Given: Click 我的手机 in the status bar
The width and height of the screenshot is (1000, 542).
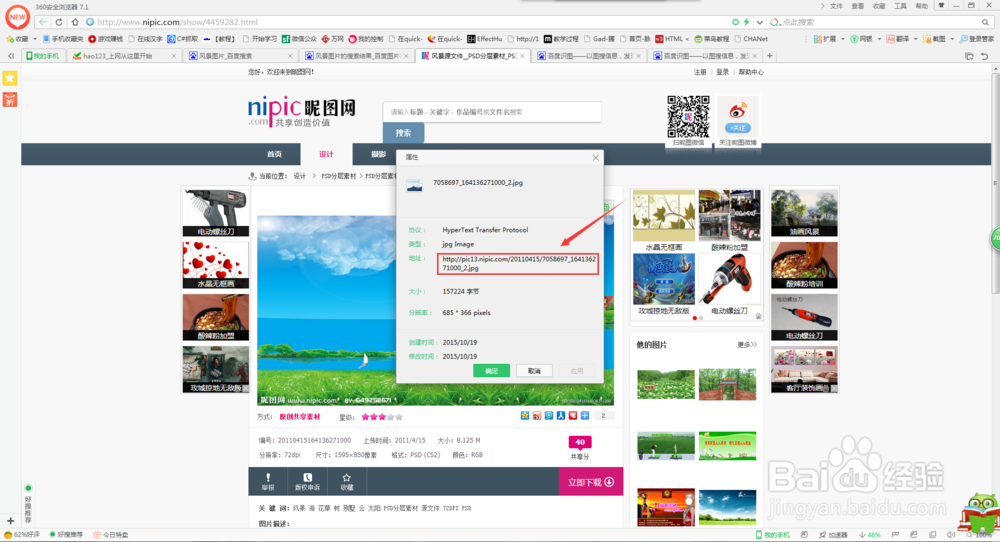Looking at the screenshot, I should [772, 535].
